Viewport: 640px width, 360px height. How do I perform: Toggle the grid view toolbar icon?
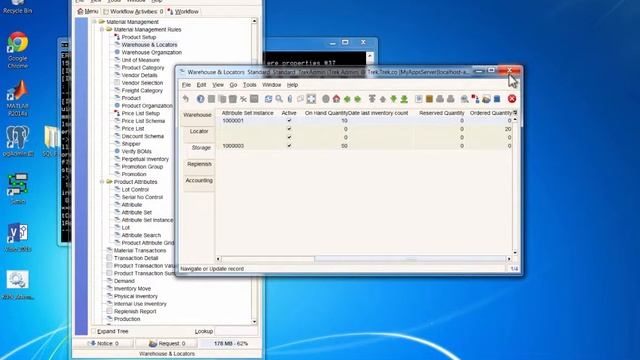coord(311,99)
